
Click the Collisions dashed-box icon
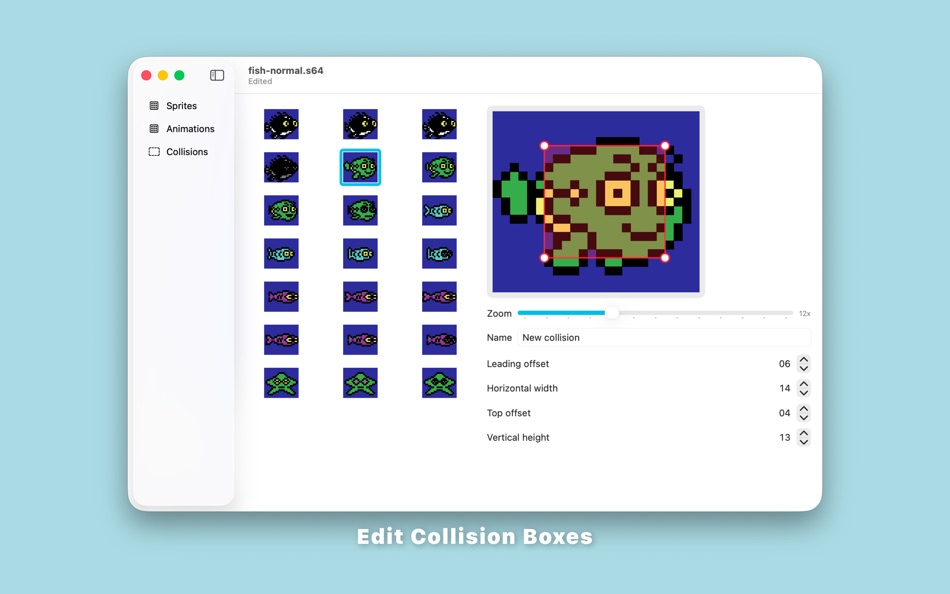155,151
